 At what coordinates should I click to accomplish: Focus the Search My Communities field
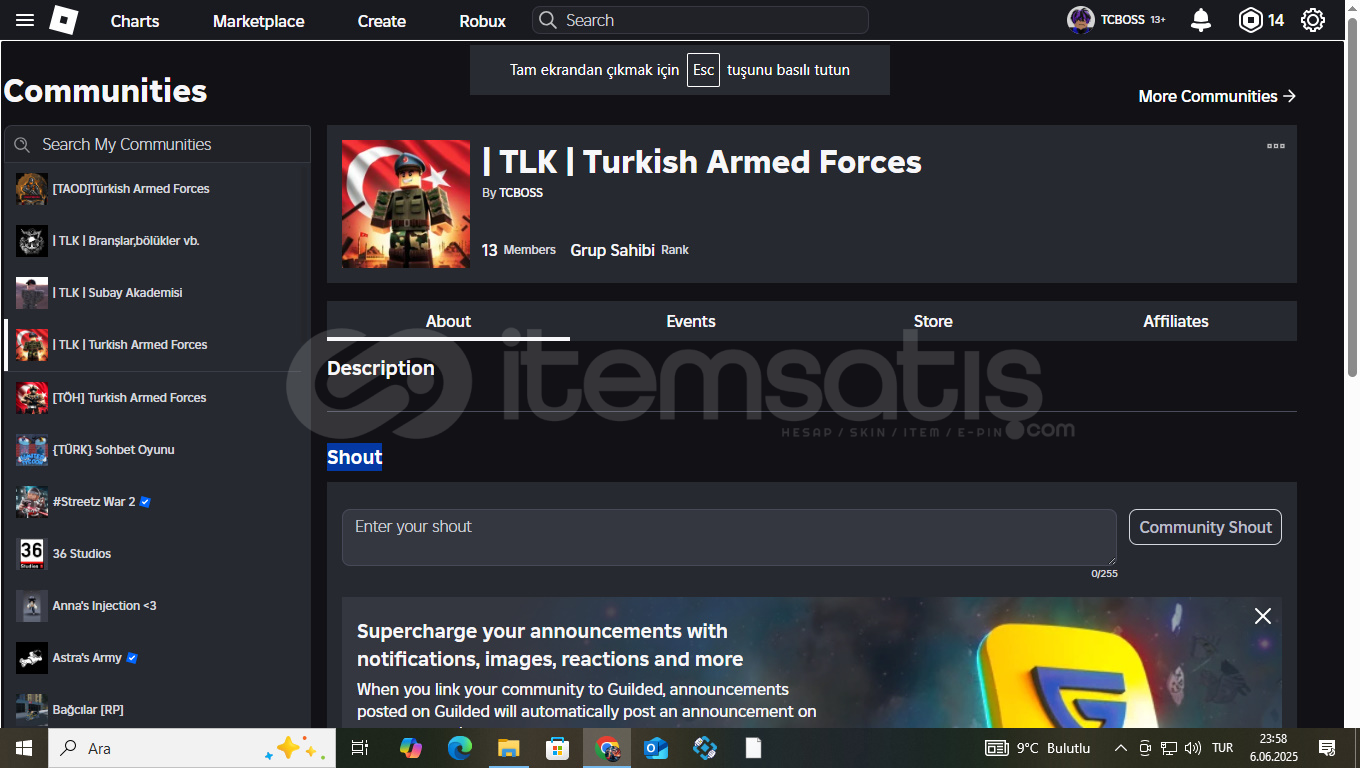pyautogui.click(x=157, y=144)
